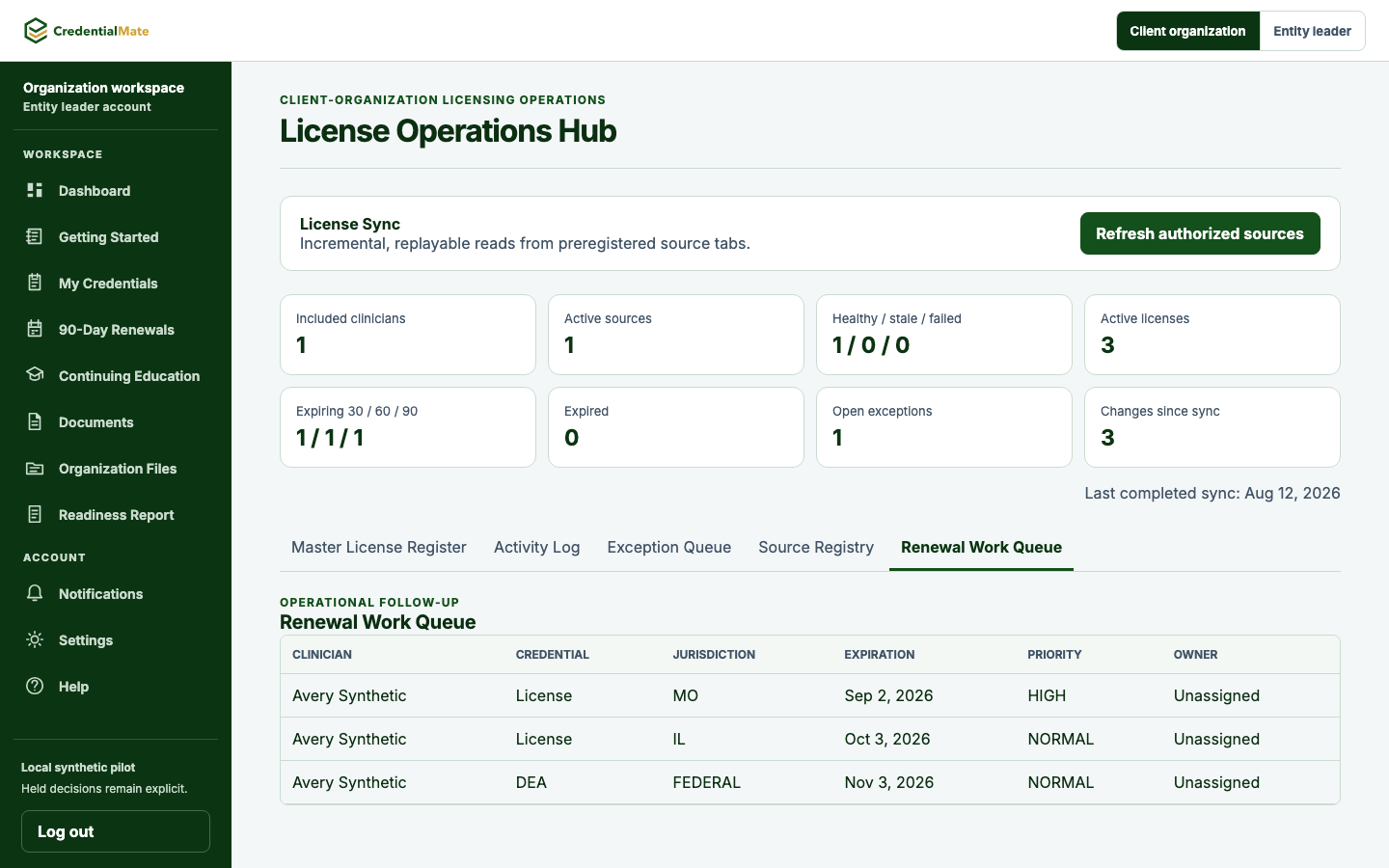Click the Dashboard grid icon

(35, 190)
